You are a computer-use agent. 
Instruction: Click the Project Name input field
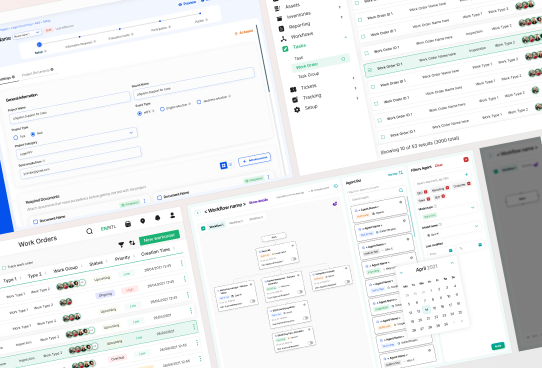tap(70, 108)
